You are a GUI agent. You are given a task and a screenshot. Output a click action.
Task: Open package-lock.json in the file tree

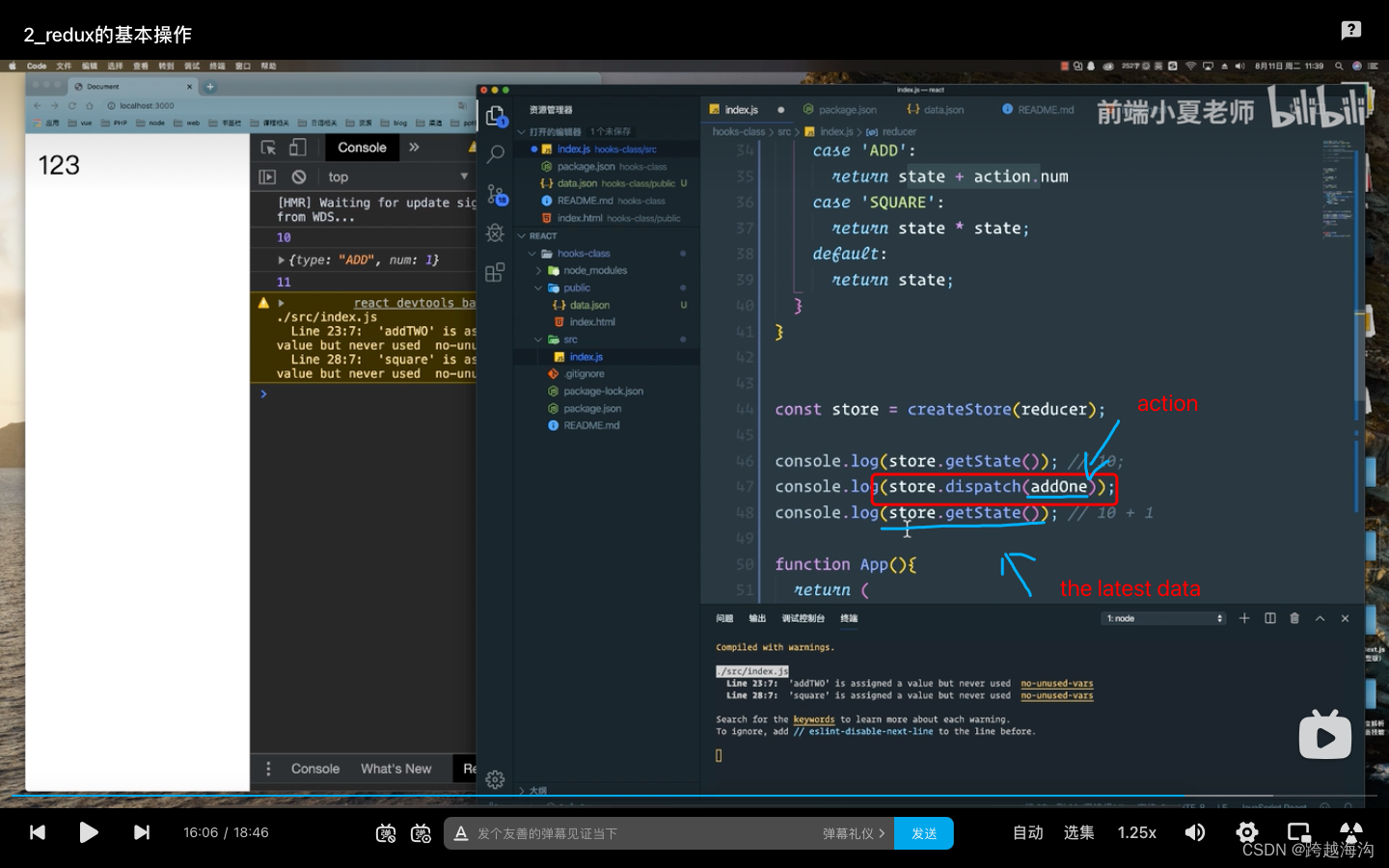tap(603, 392)
